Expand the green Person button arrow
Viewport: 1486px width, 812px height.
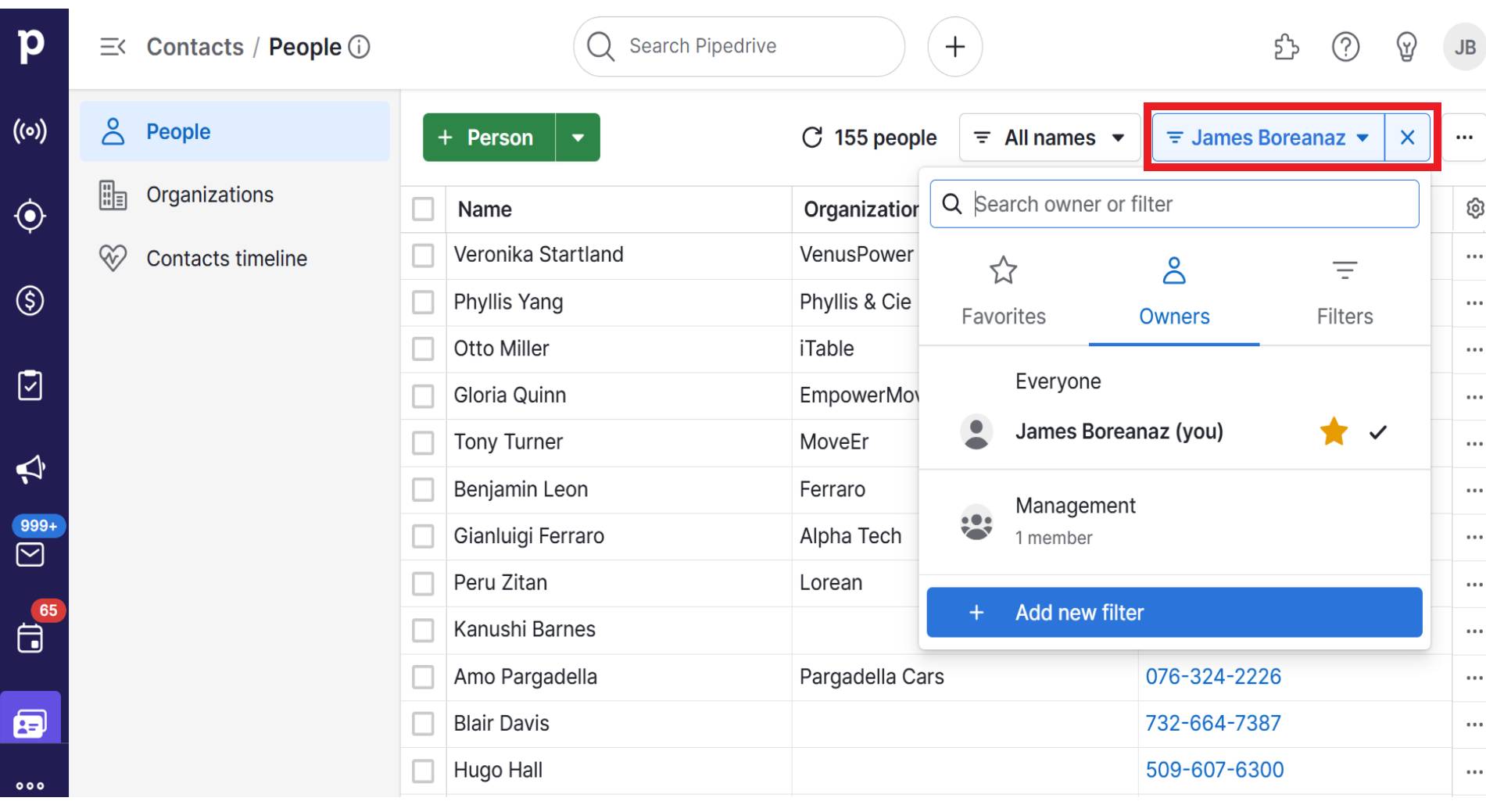pos(578,137)
